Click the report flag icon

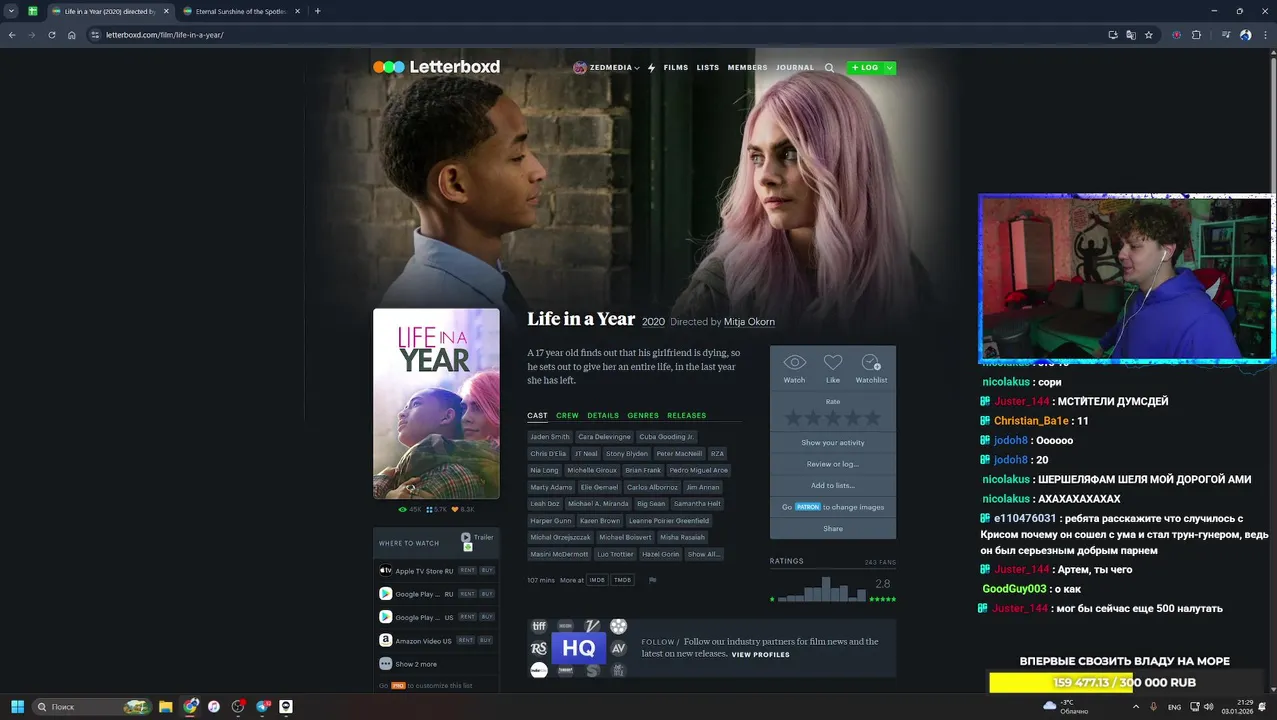tap(652, 580)
